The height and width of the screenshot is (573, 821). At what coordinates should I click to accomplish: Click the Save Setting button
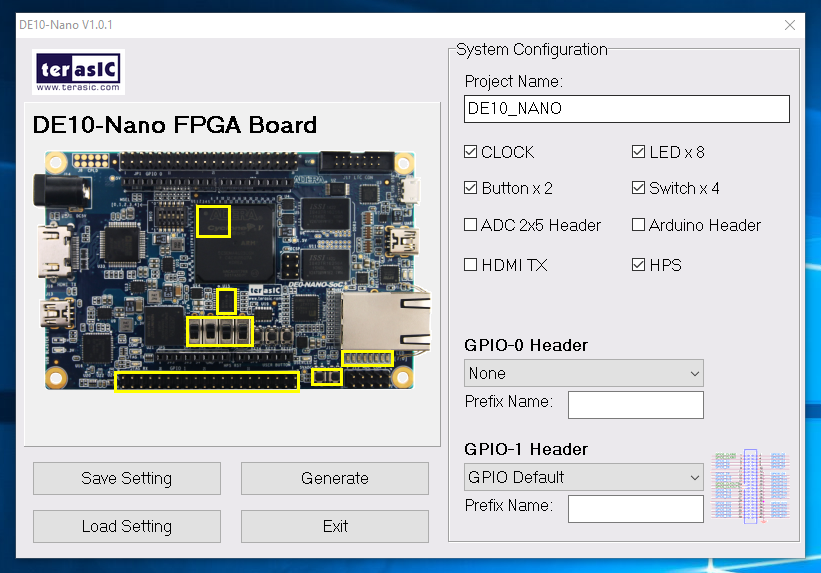(127, 478)
